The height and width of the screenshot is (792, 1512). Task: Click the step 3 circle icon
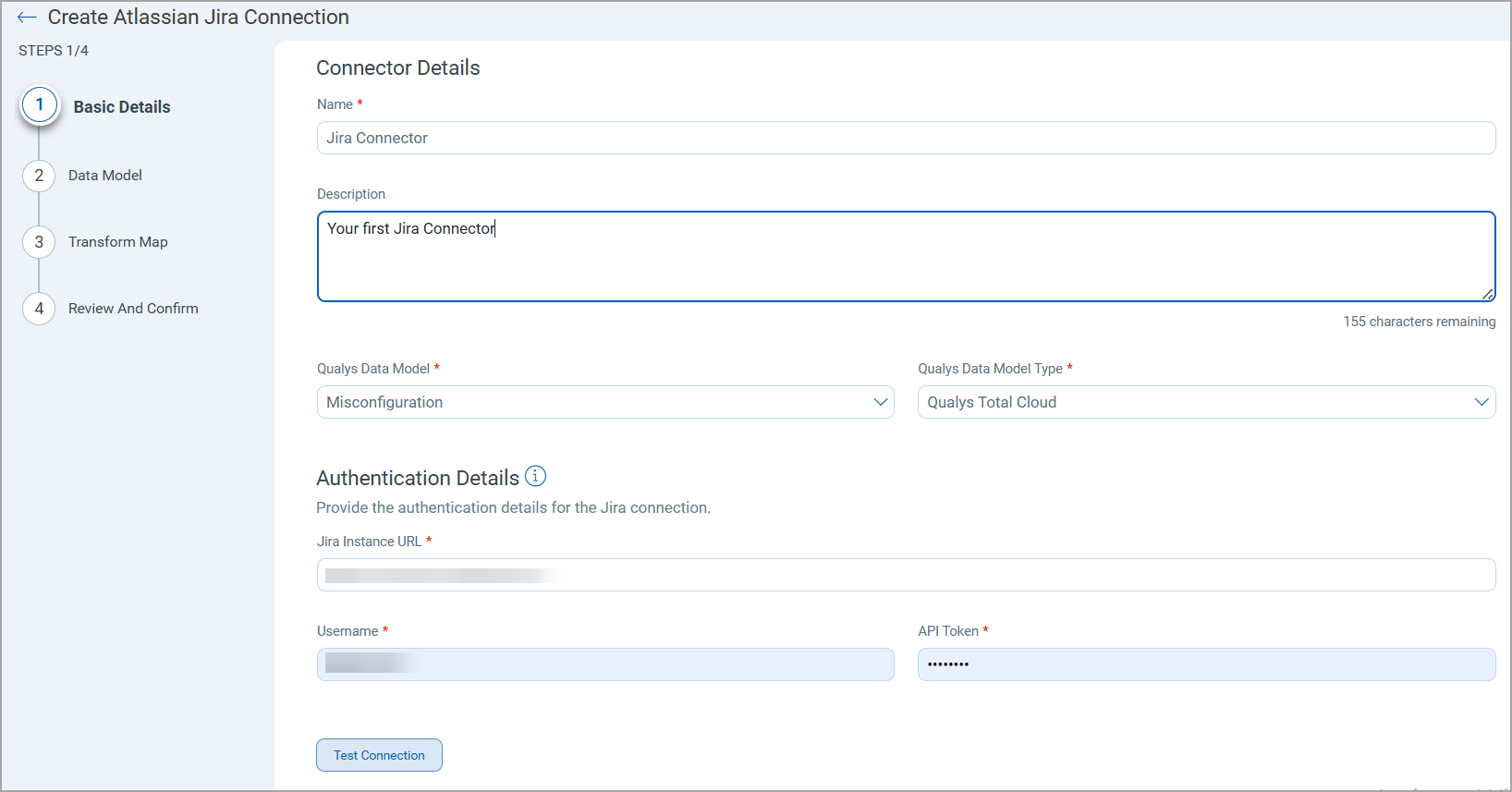coord(39,242)
